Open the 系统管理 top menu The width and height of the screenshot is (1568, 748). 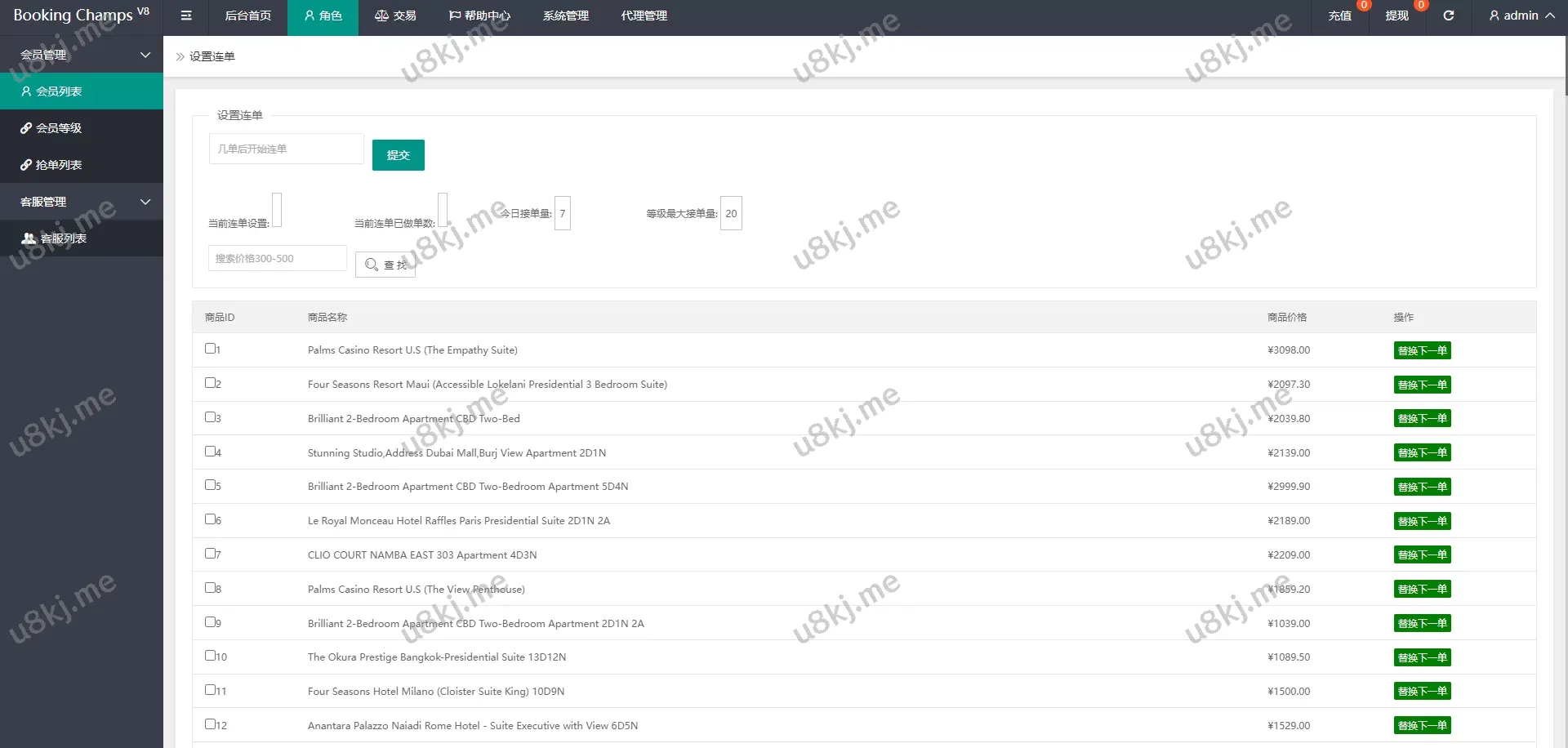[565, 16]
